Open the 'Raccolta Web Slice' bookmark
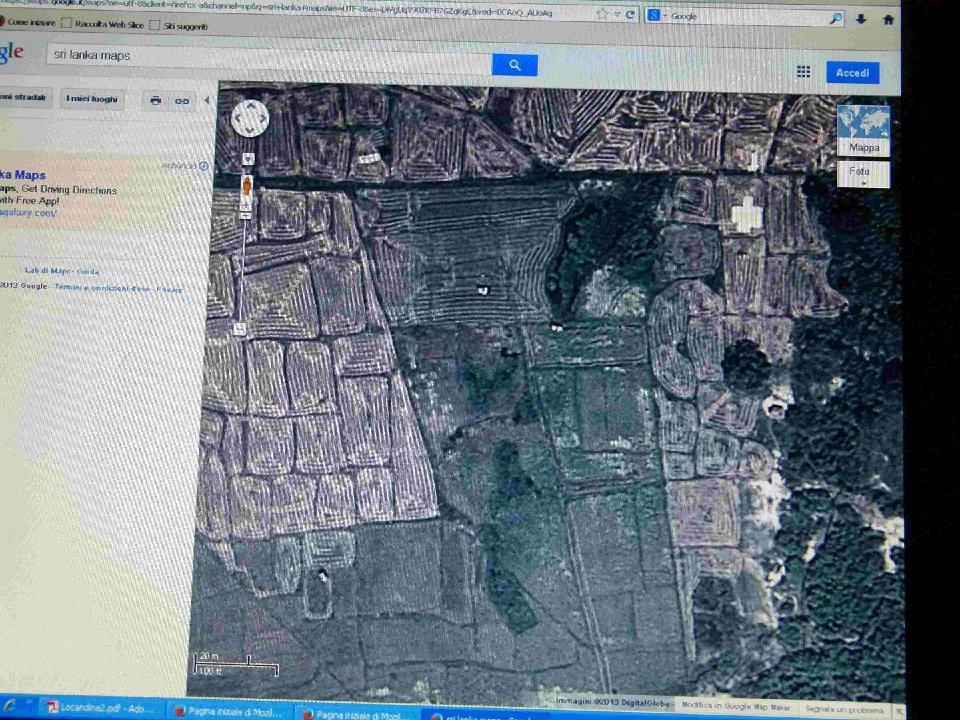 click(103, 24)
